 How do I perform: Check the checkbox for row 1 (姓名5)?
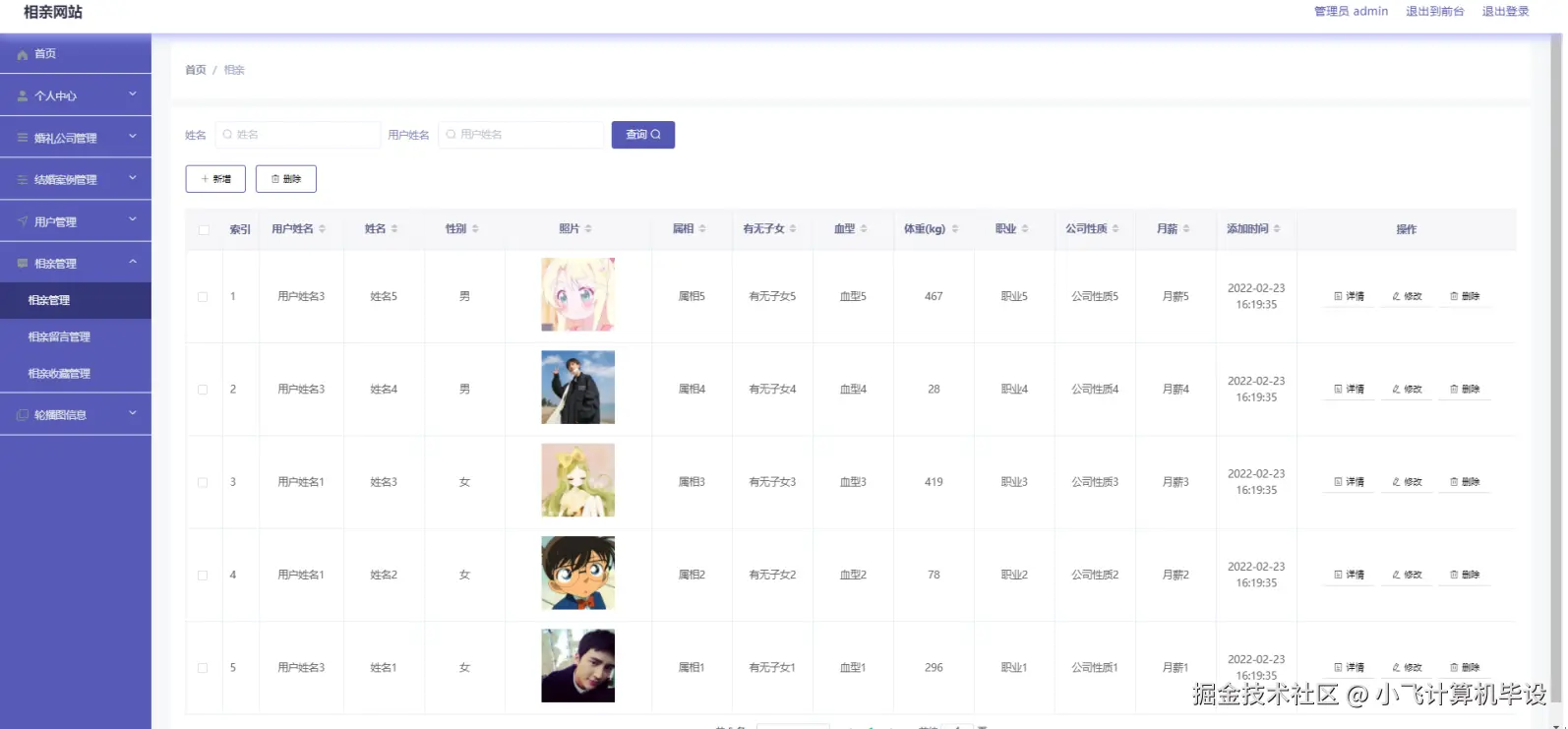click(x=203, y=297)
